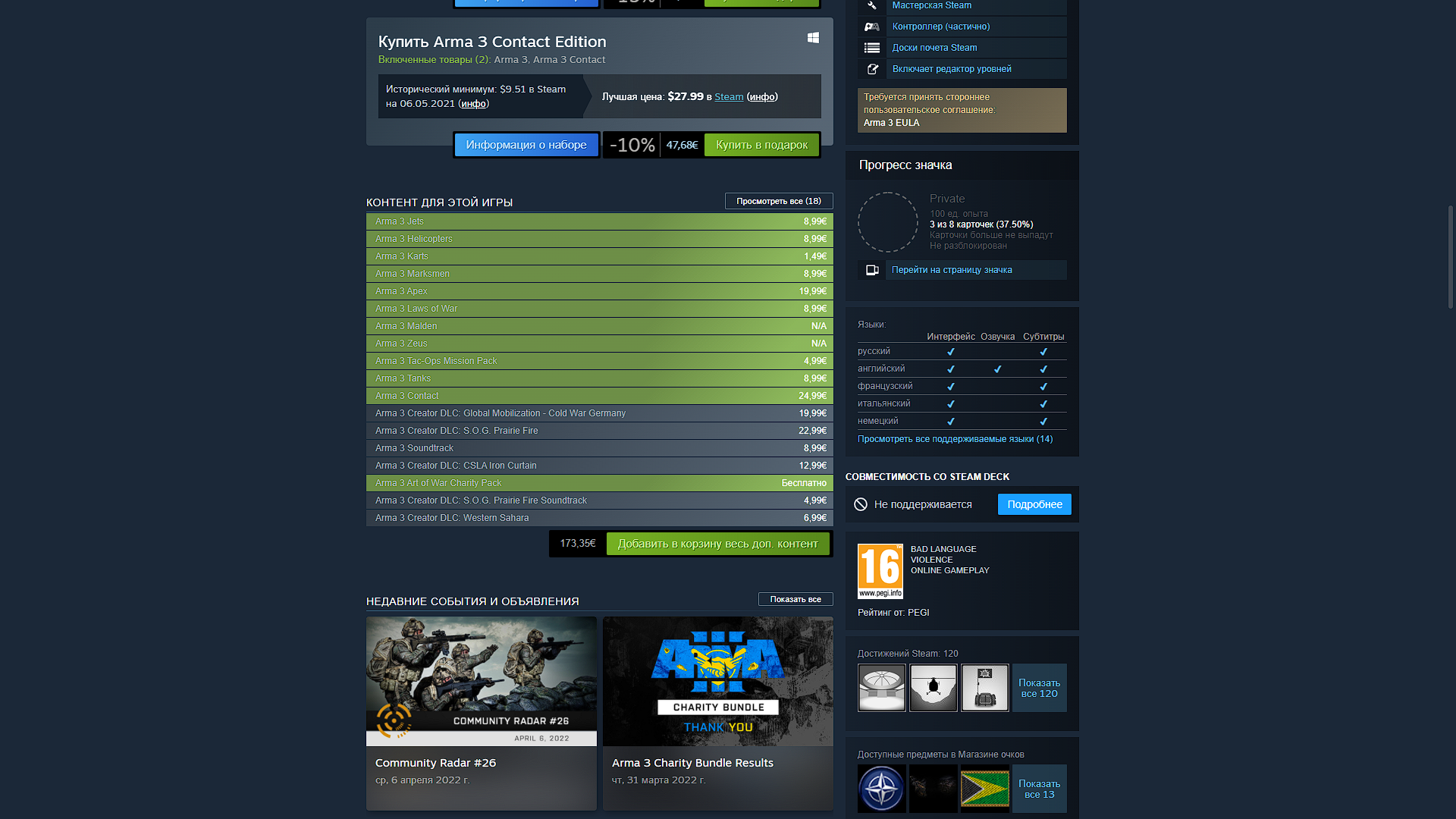Click Информация о наборе button
The image size is (1456, 819).
(526, 145)
